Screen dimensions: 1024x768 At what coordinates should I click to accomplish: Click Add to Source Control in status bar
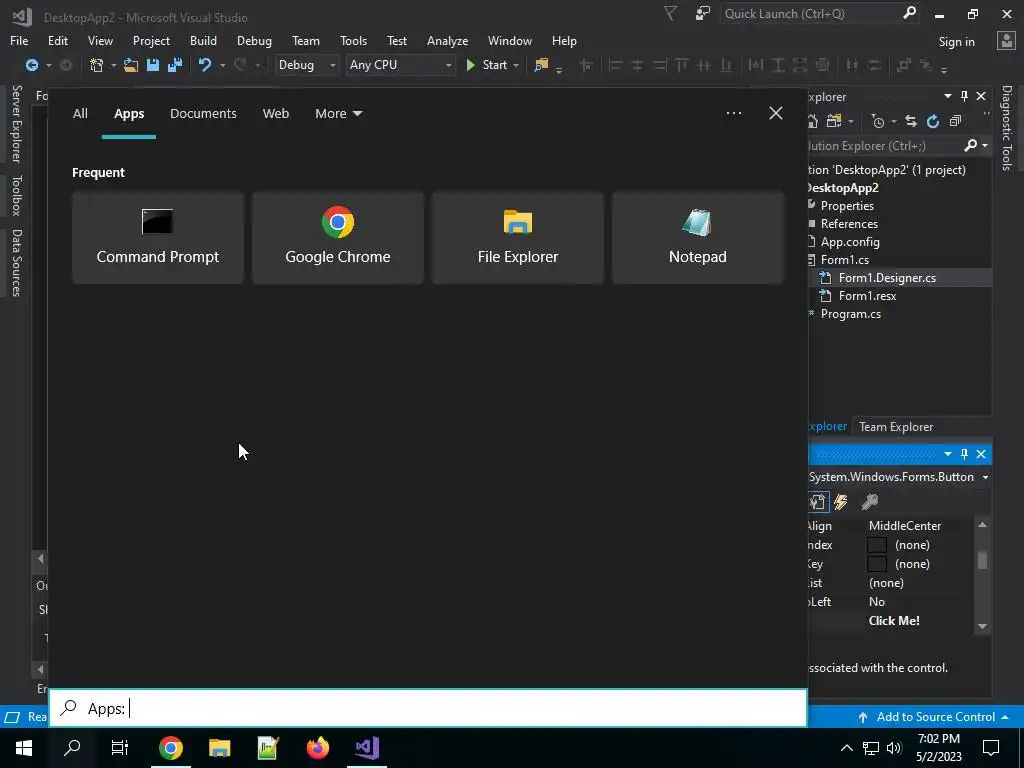point(935,717)
